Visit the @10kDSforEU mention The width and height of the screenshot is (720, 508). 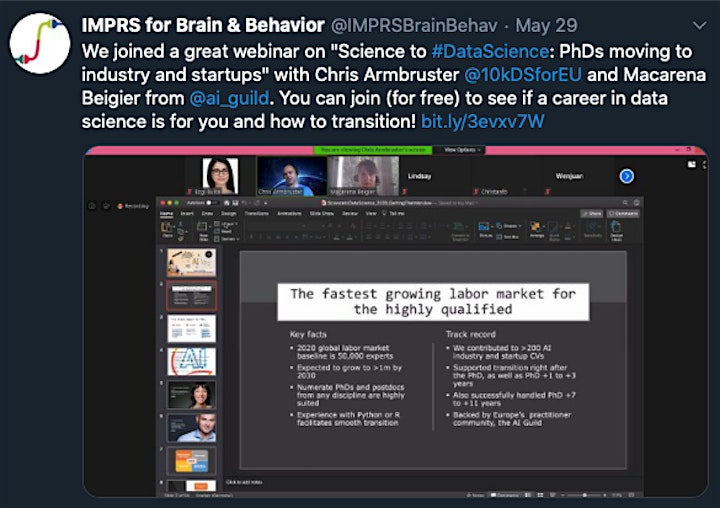pos(523,74)
